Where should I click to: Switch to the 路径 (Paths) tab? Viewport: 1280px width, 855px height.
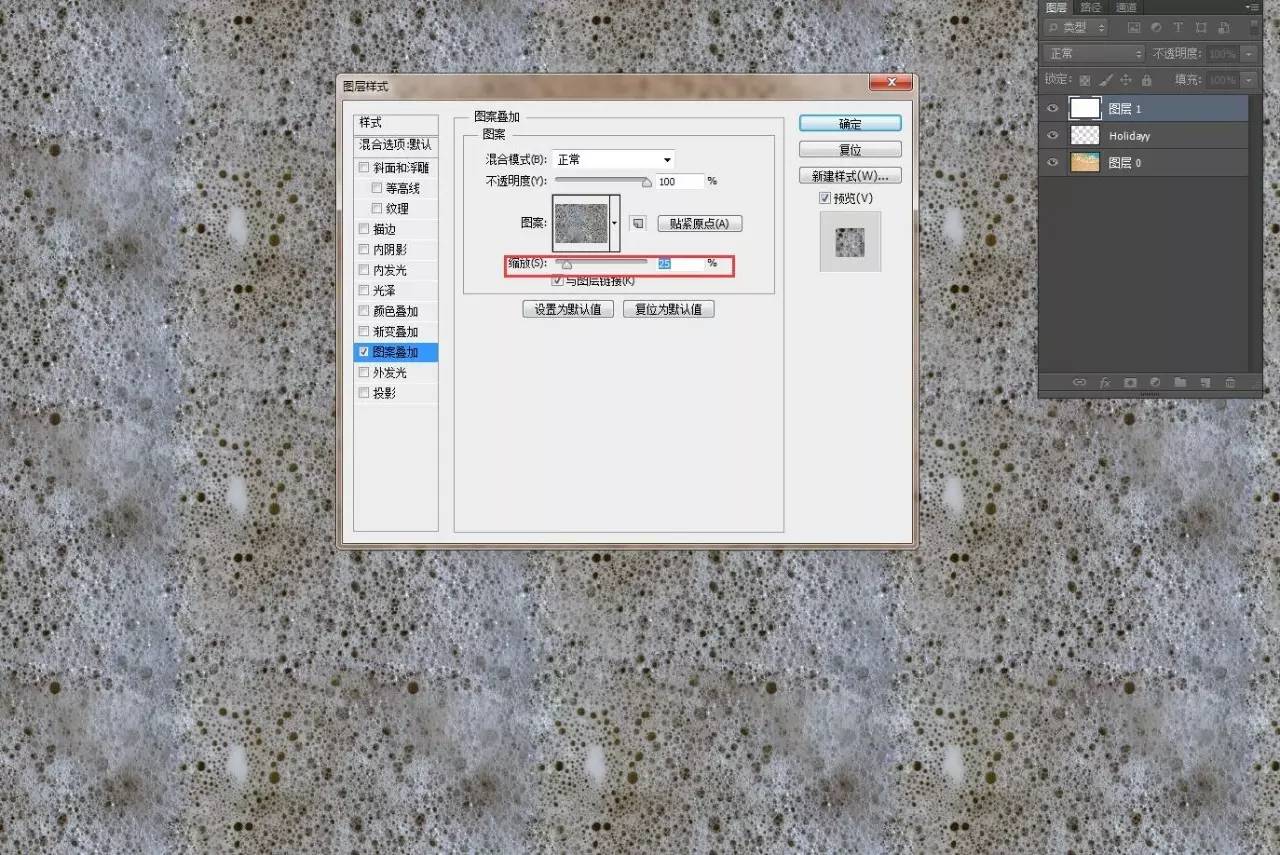click(1091, 7)
